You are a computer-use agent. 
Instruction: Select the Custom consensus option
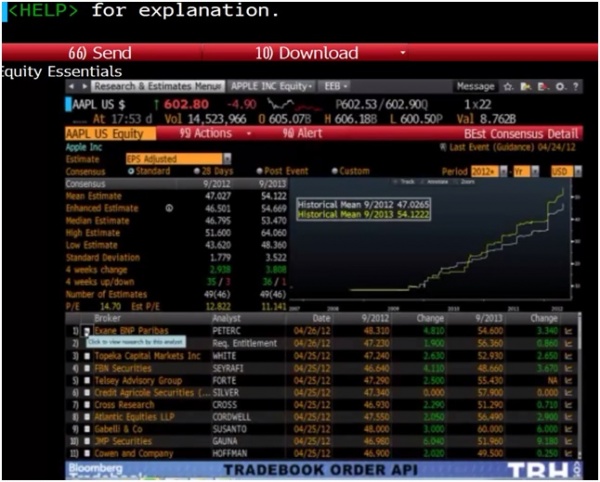pyautogui.click(x=335, y=171)
